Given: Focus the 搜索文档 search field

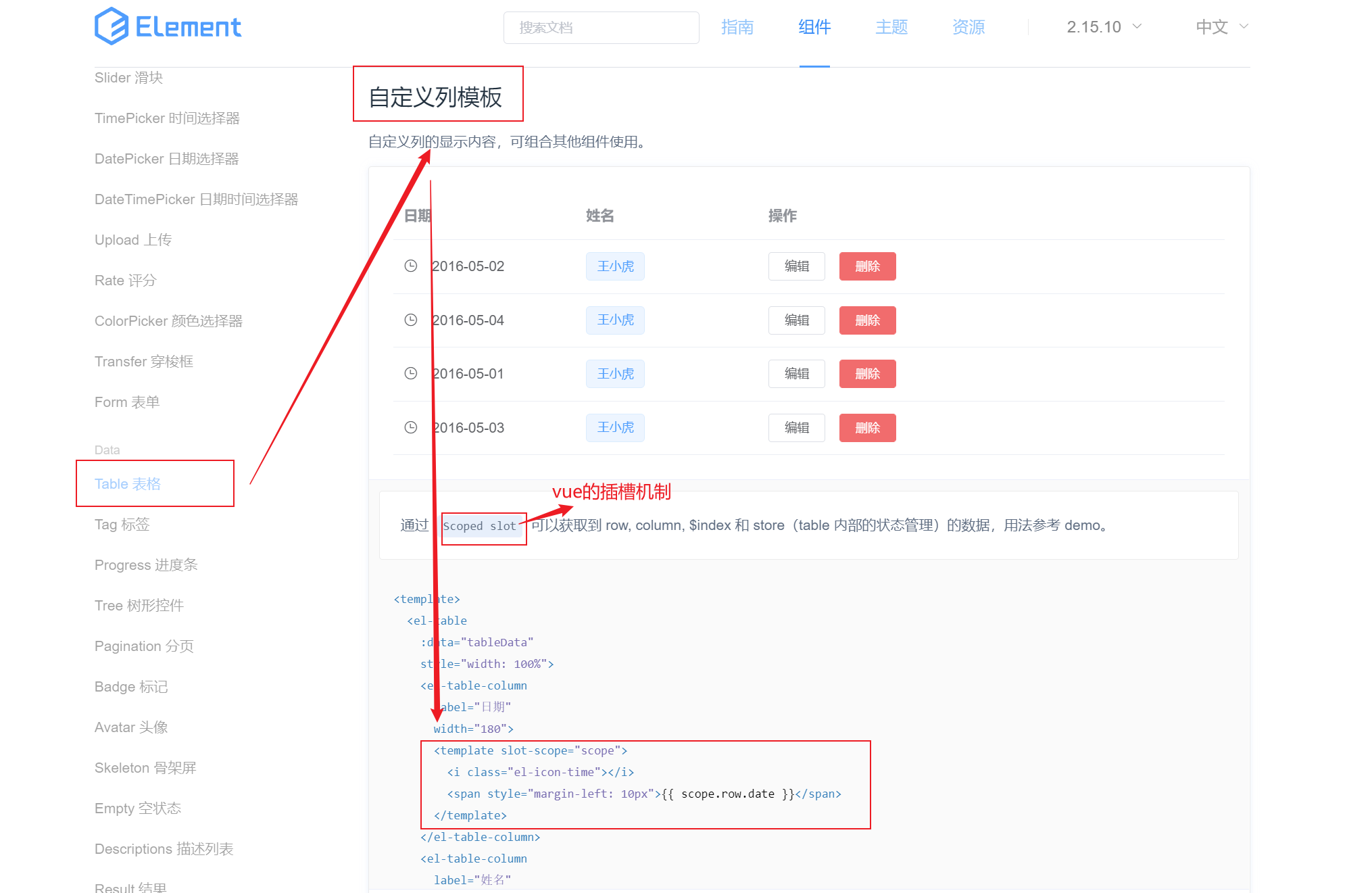Looking at the screenshot, I should tap(601, 28).
